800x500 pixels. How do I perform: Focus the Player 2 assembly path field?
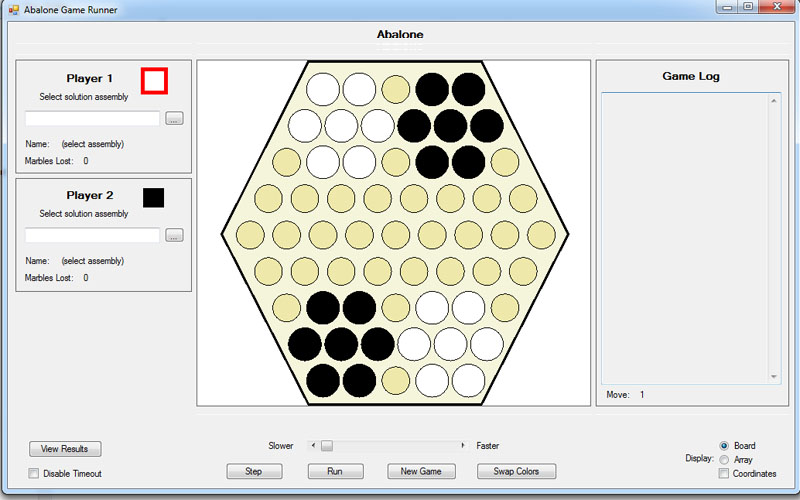(x=92, y=235)
